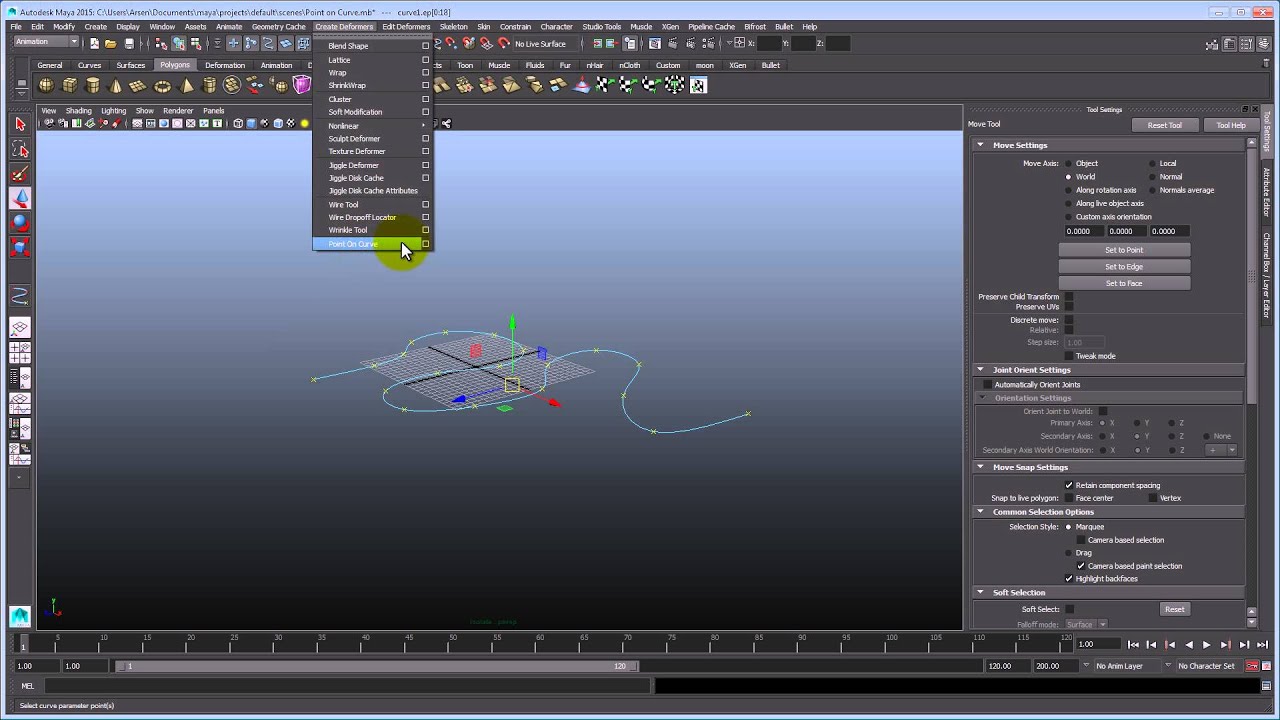Select Along rotation axis radio
The image size is (1280, 720).
coord(1068,190)
